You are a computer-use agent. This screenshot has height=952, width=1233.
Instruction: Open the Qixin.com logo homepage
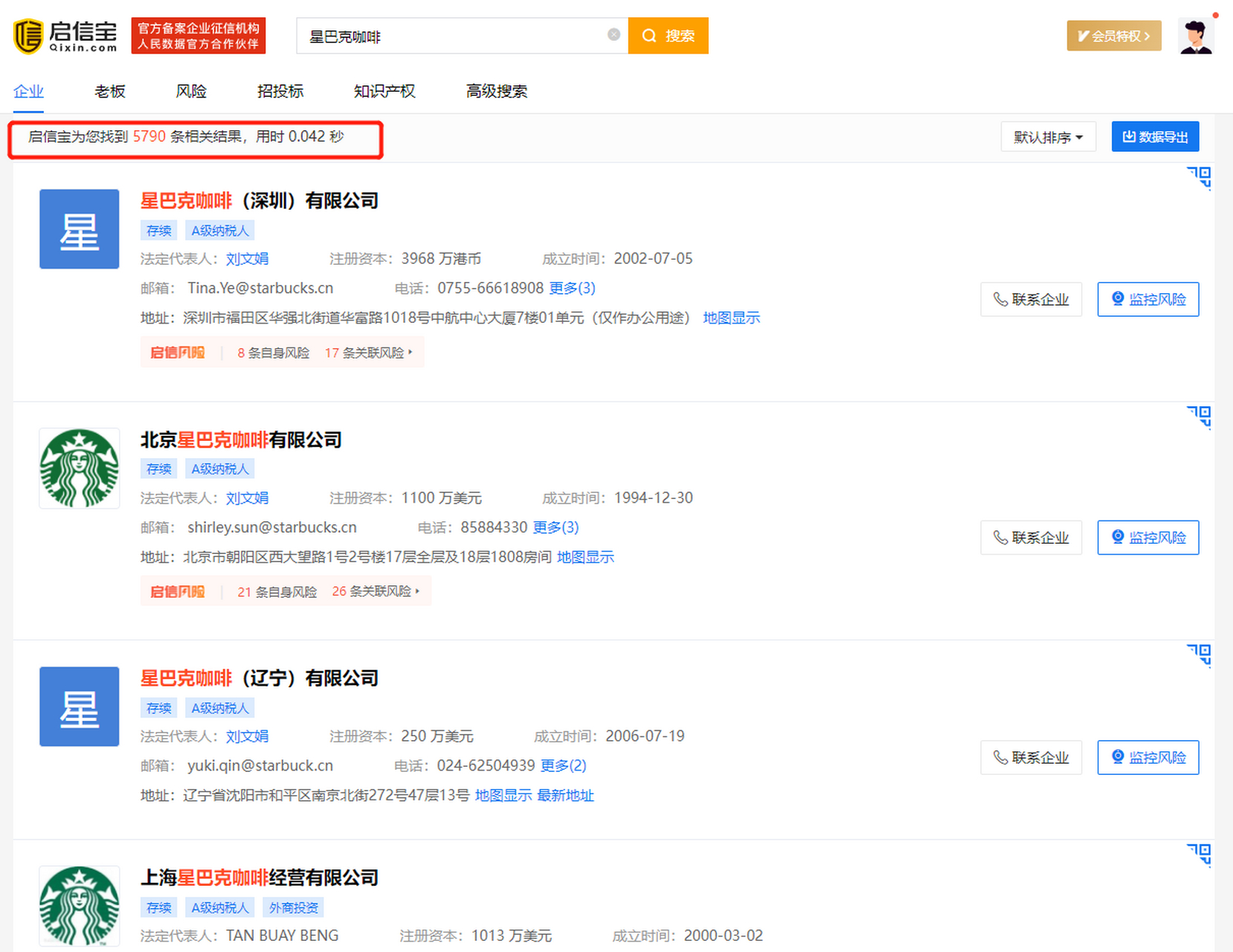[65, 36]
